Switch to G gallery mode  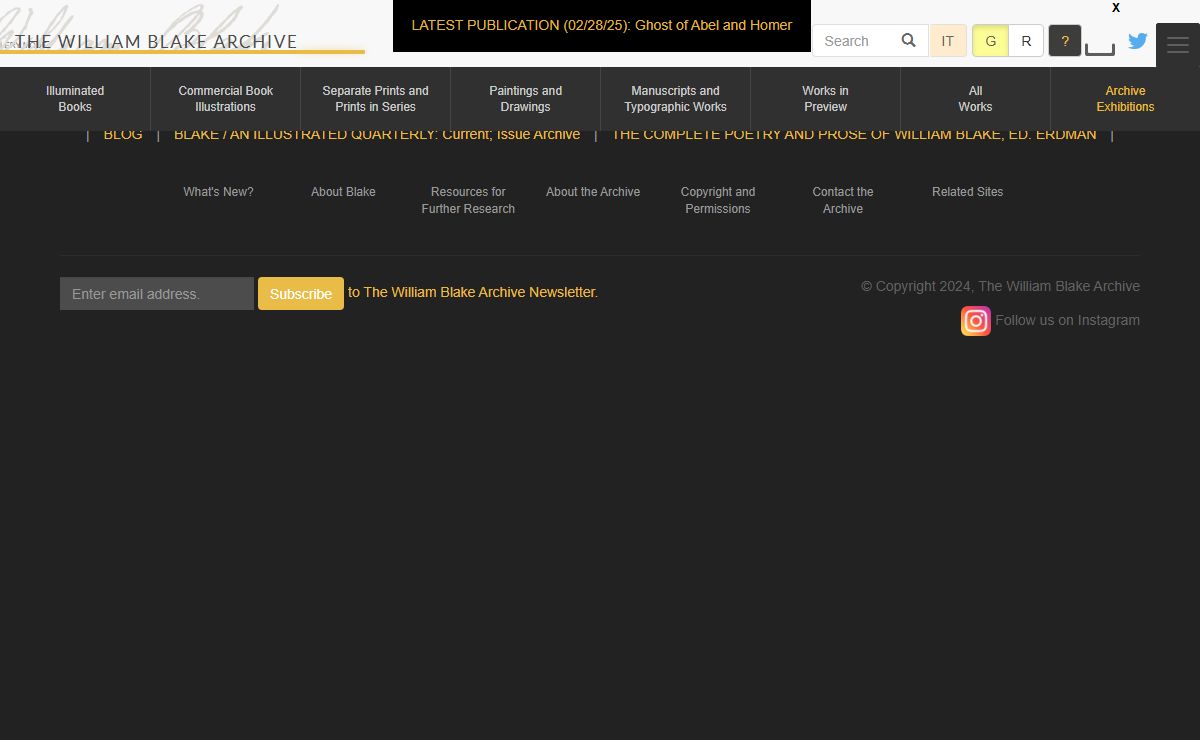point(990,41)
